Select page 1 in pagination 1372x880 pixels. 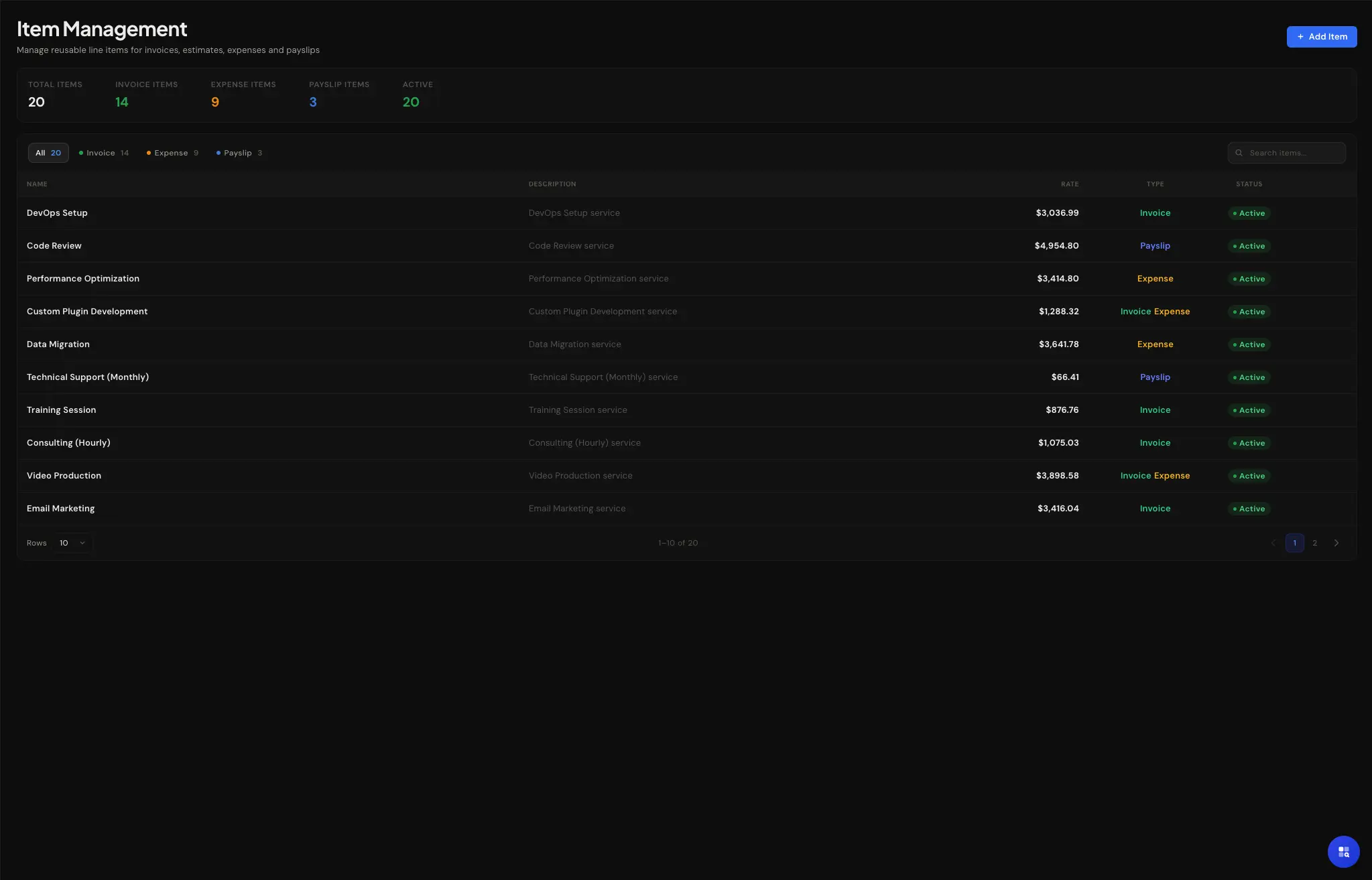[x=1294, y=543]
